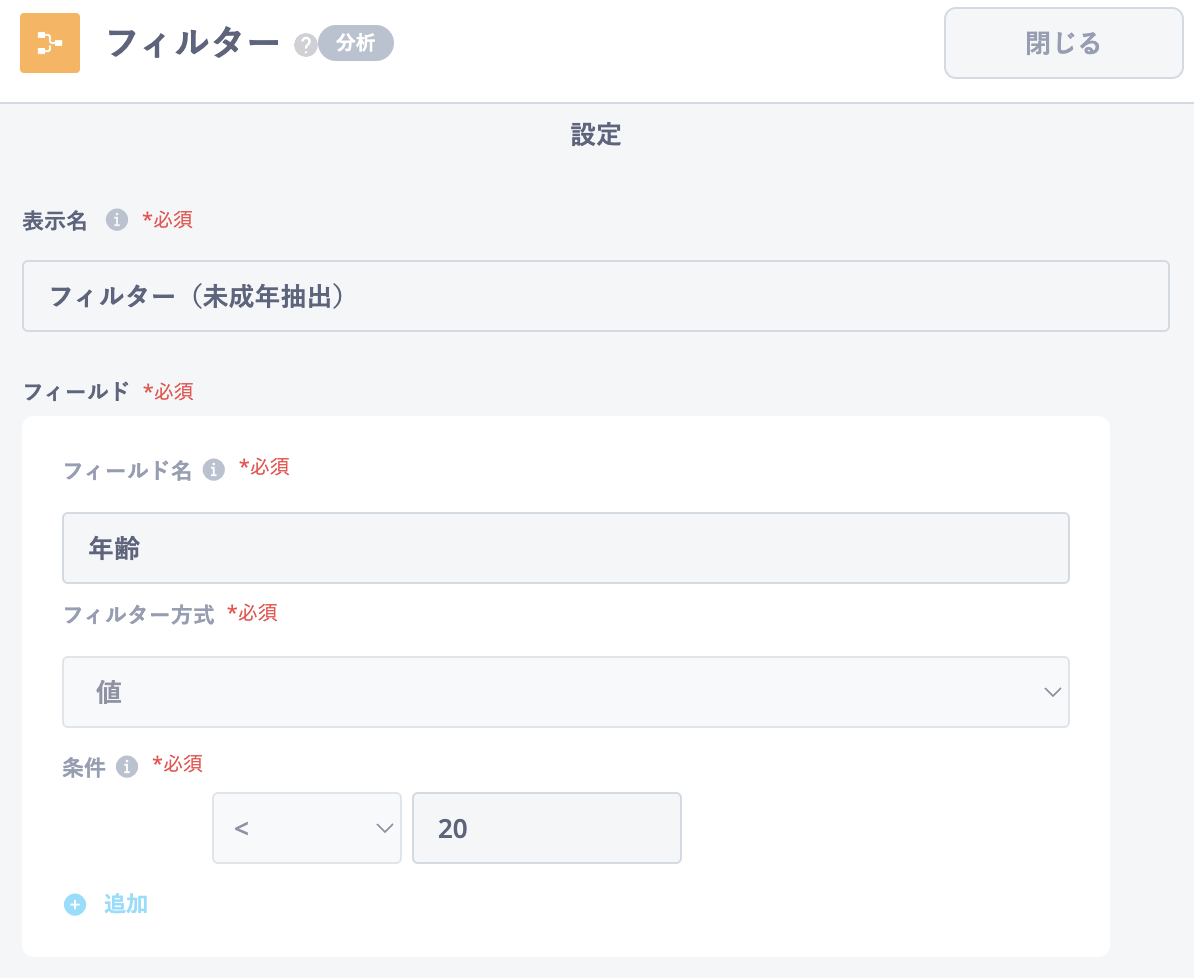Select the 設定 section header
This screenshot has width=1194, height=978.
point(596,136)
